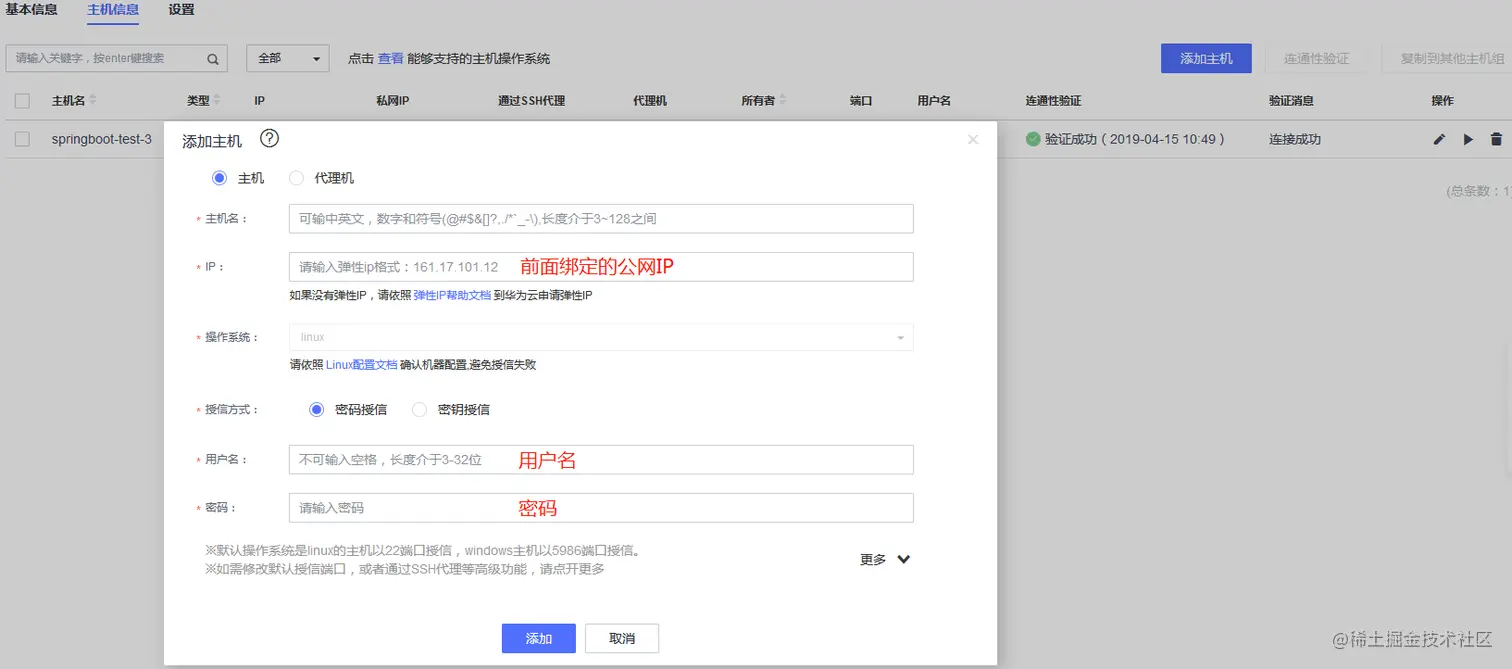1512x669 pixels.
Task: Expand the 更多 advanced options section
Action: (x=884, y=559)
